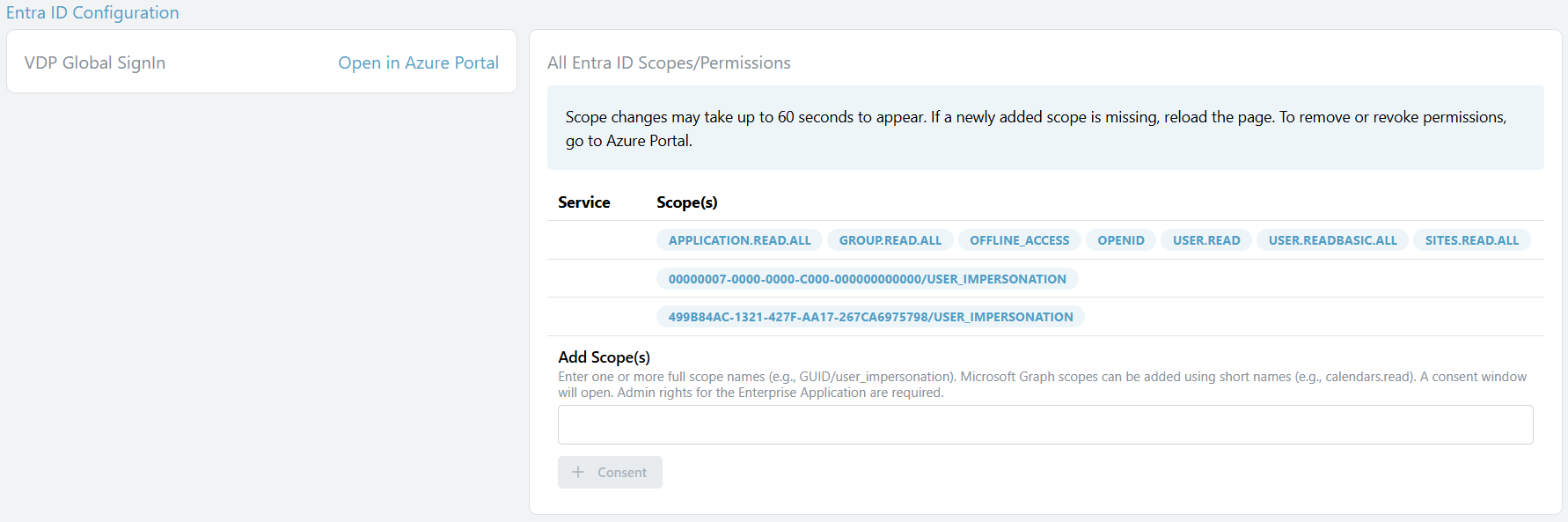Select the VDP Global SignIn application
This screenshot has width=1568, height=522.
95,62
